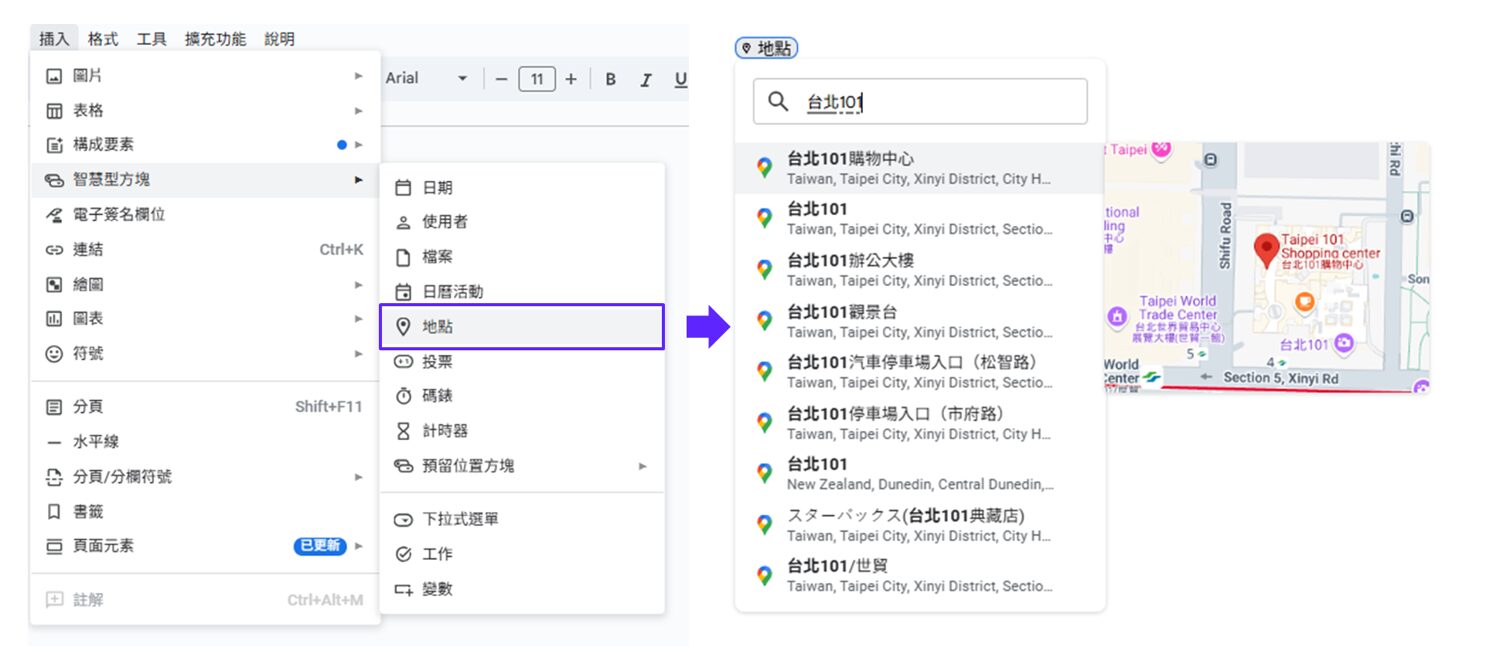The image size is (1500, 672).
Task: Choose 台北101汽車停車場入口（松智路） result
Action: (x=920, y=372)
